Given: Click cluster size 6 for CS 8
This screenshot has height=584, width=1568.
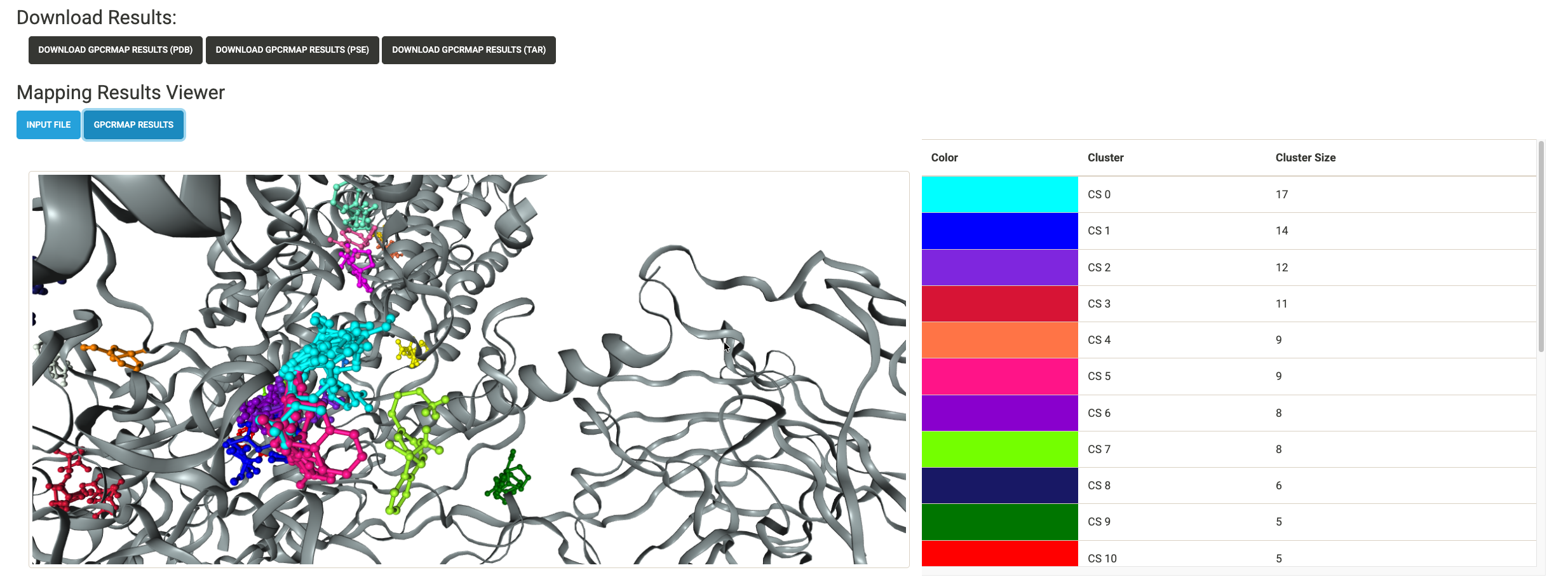Looking at the screenshot, I should pos(1278,486).
